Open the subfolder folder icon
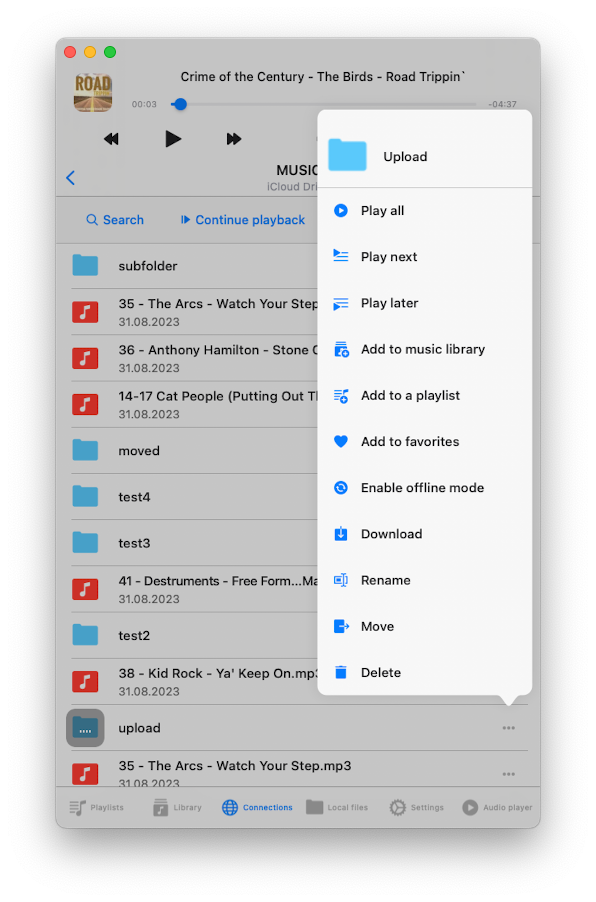596x902 pixels. click(85, 266)
